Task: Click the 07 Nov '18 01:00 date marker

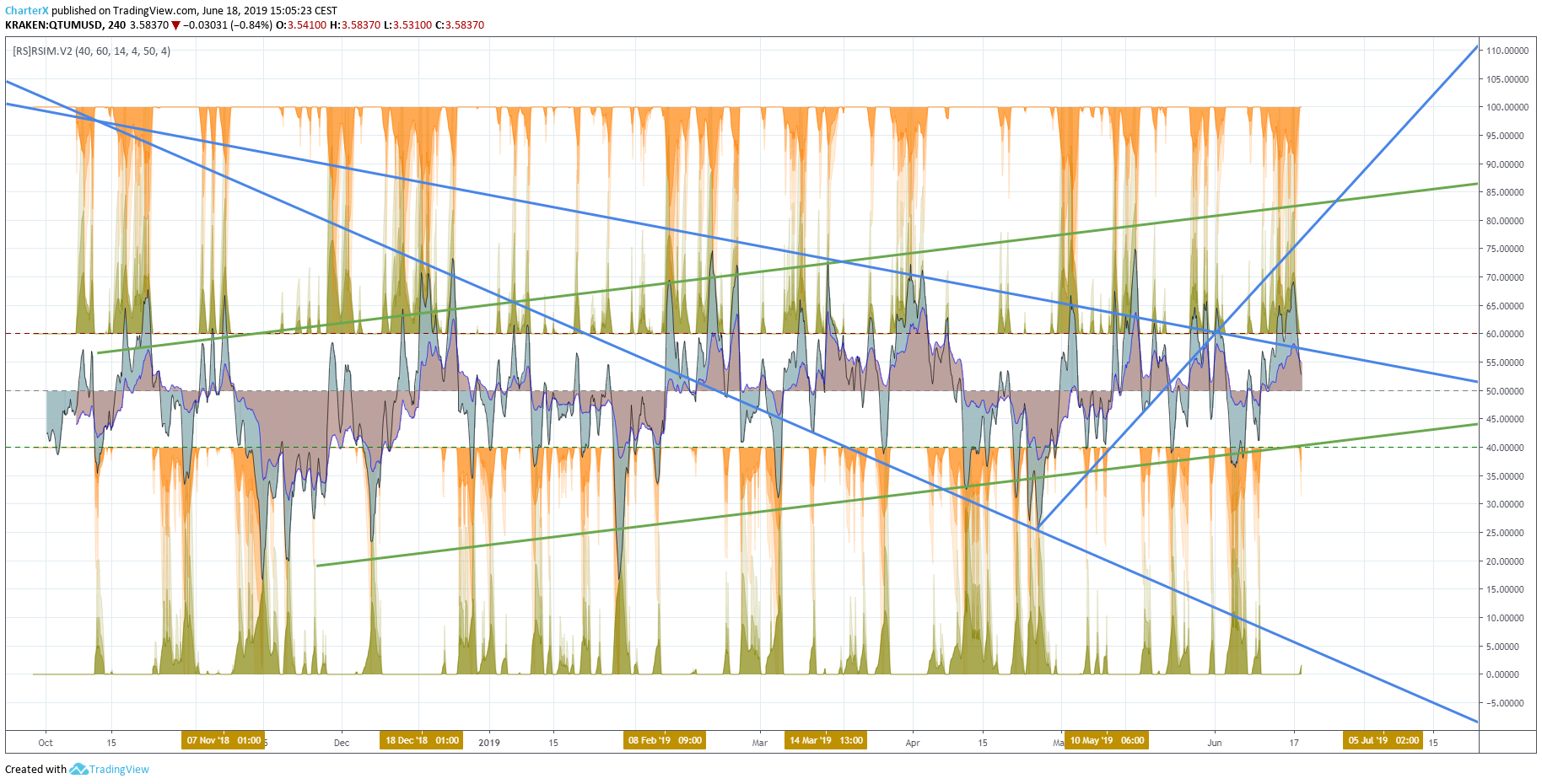Action: point(224,741)
